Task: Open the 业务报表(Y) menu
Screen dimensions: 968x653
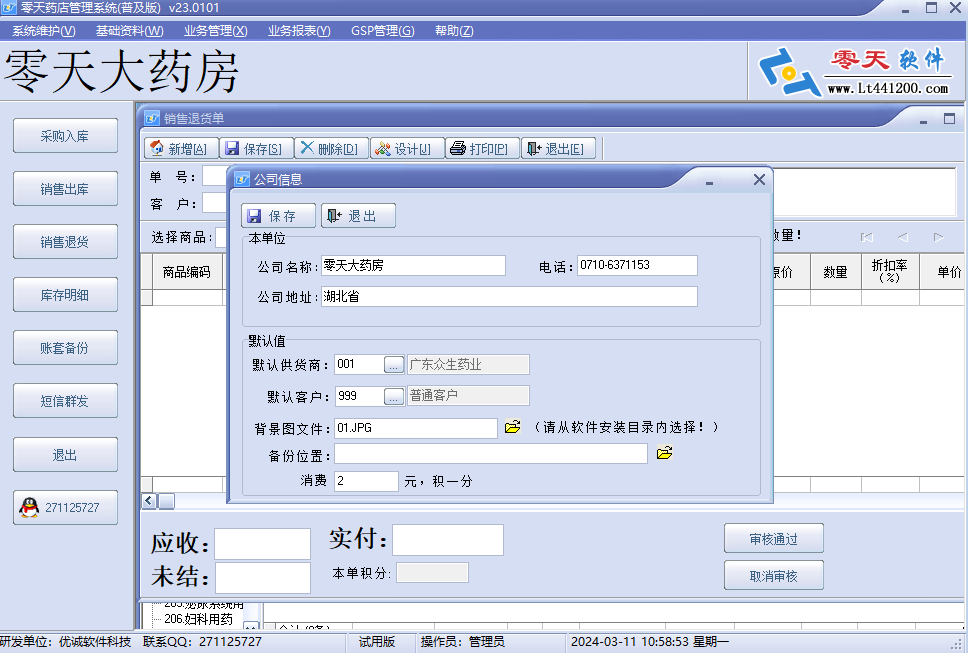Action: [299, 31]
